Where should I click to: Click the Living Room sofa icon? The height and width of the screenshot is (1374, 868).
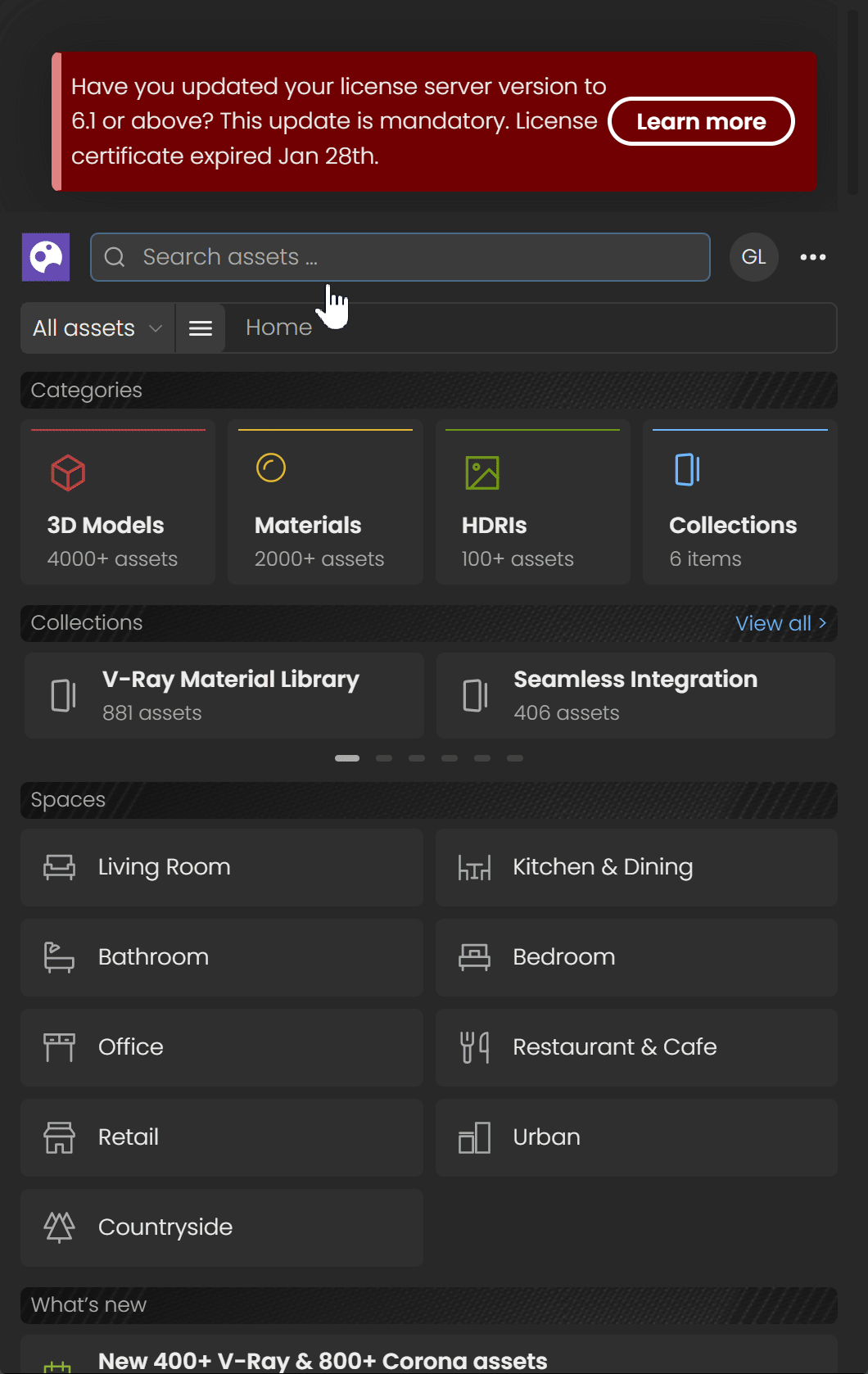tap(59, 867)
